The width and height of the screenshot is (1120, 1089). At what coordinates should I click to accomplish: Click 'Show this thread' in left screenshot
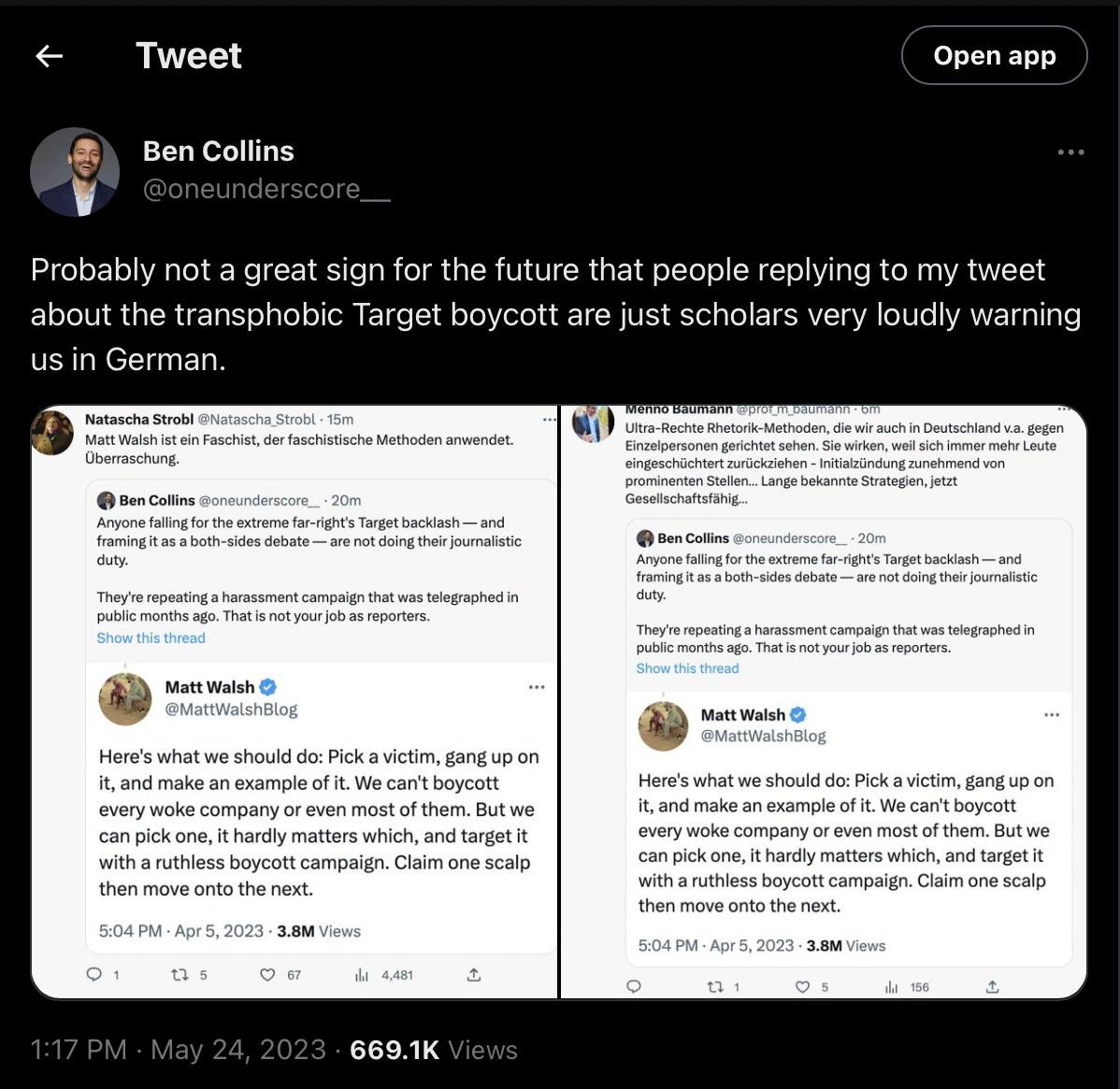(x=151, y=638)
